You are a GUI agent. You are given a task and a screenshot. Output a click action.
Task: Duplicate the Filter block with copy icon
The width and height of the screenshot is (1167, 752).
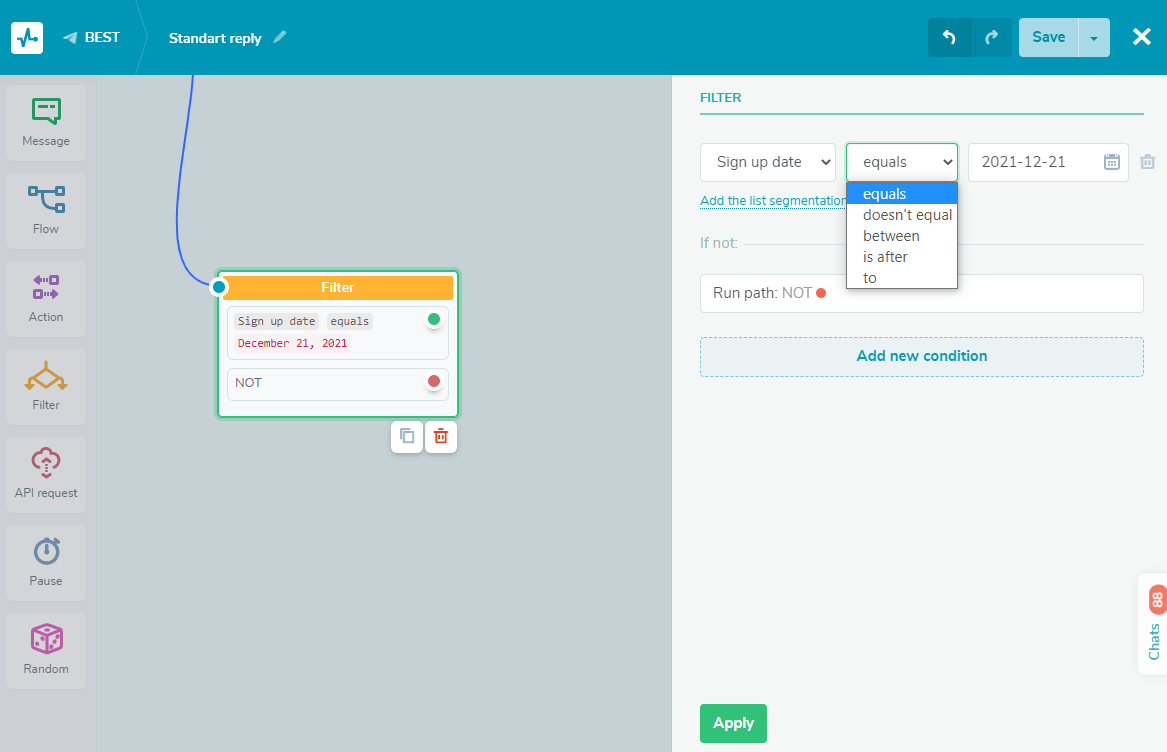click(407, 436)
